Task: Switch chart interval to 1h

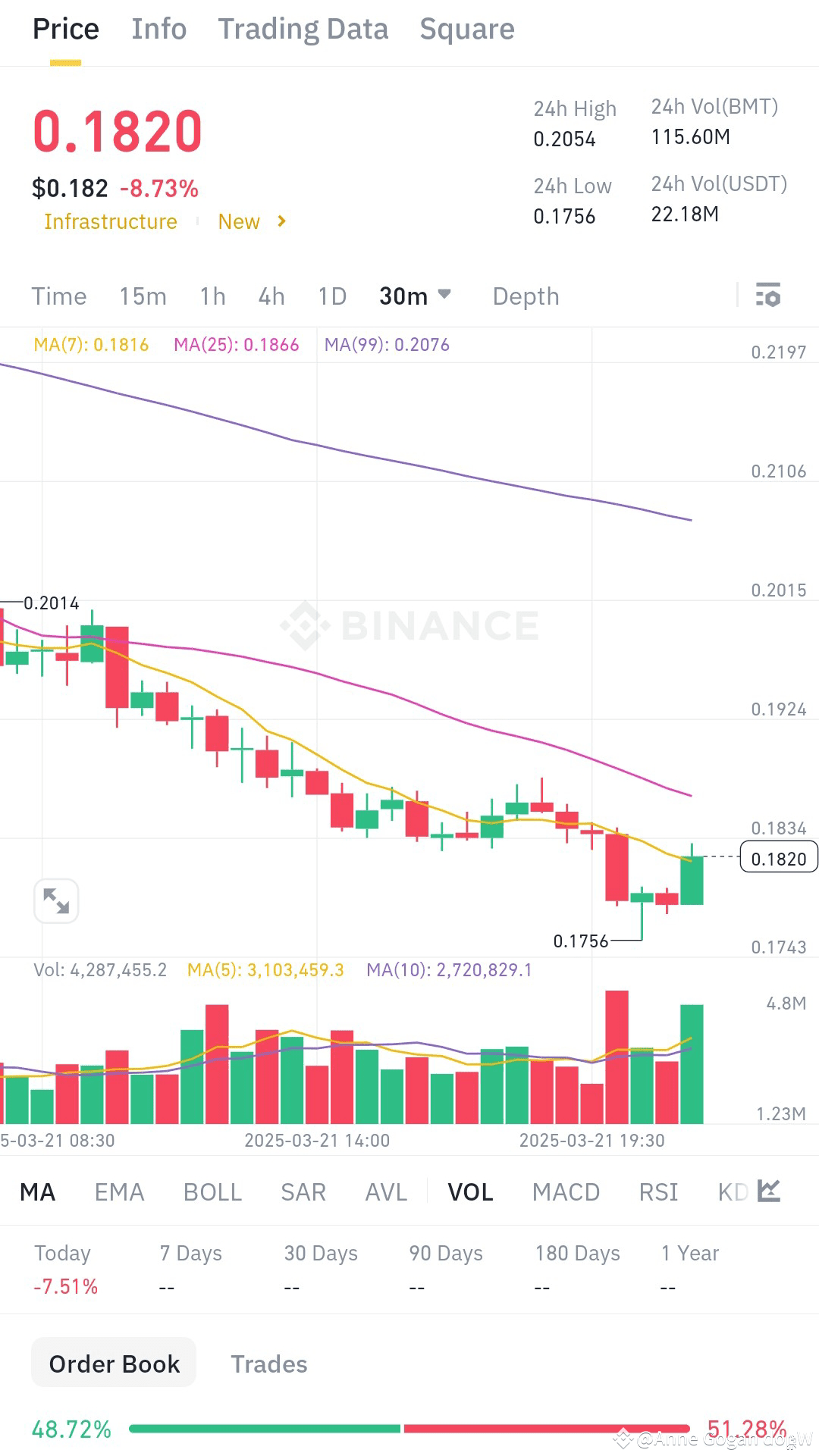Action: (x=212, y=296)
